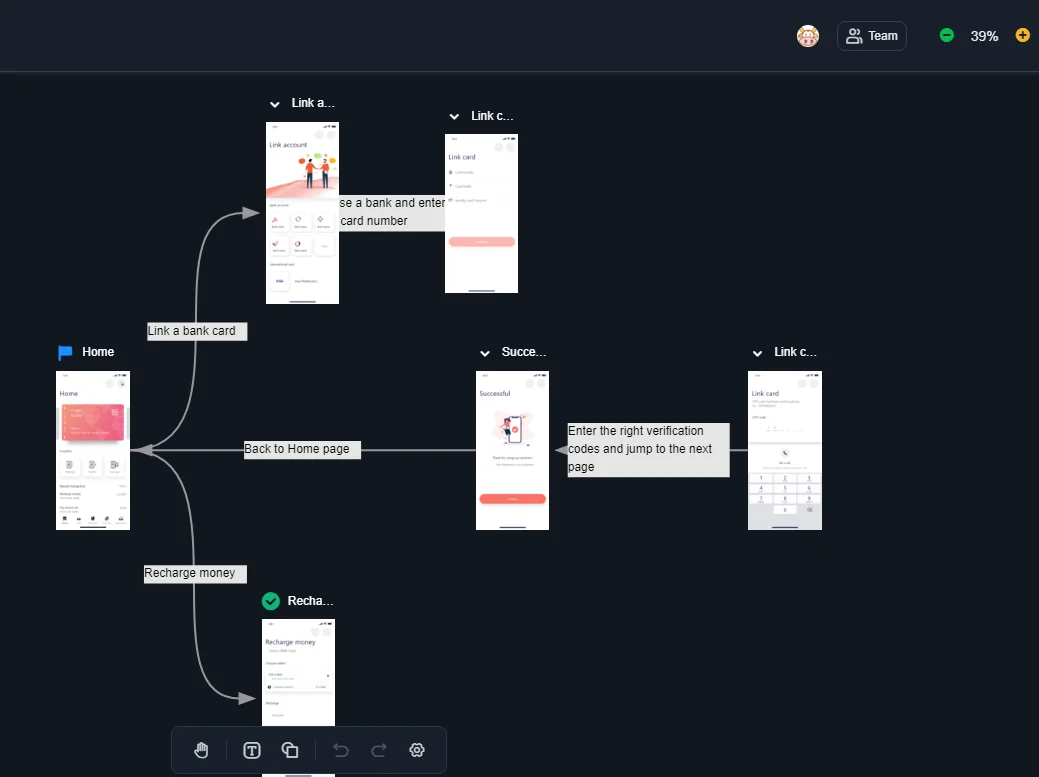
Task: Open the Team button
Action: (x=872, y=36)
